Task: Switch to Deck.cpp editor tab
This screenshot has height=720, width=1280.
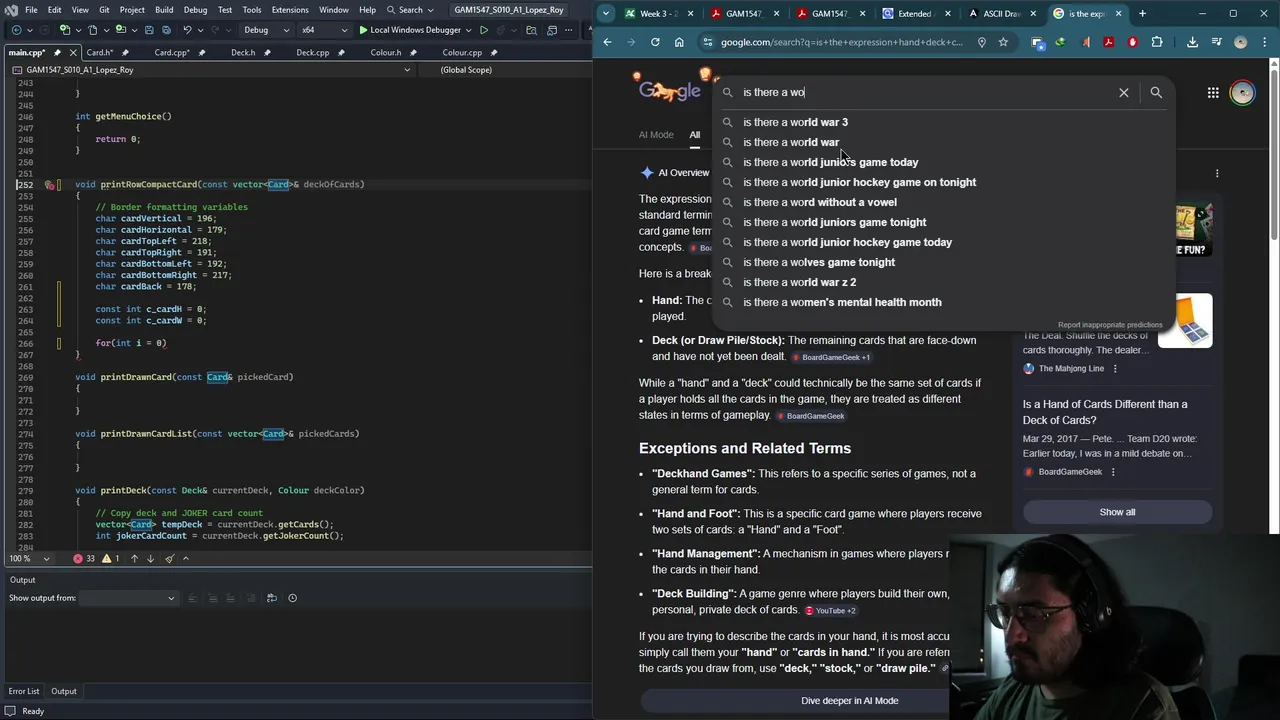Action: pos(312,52)
